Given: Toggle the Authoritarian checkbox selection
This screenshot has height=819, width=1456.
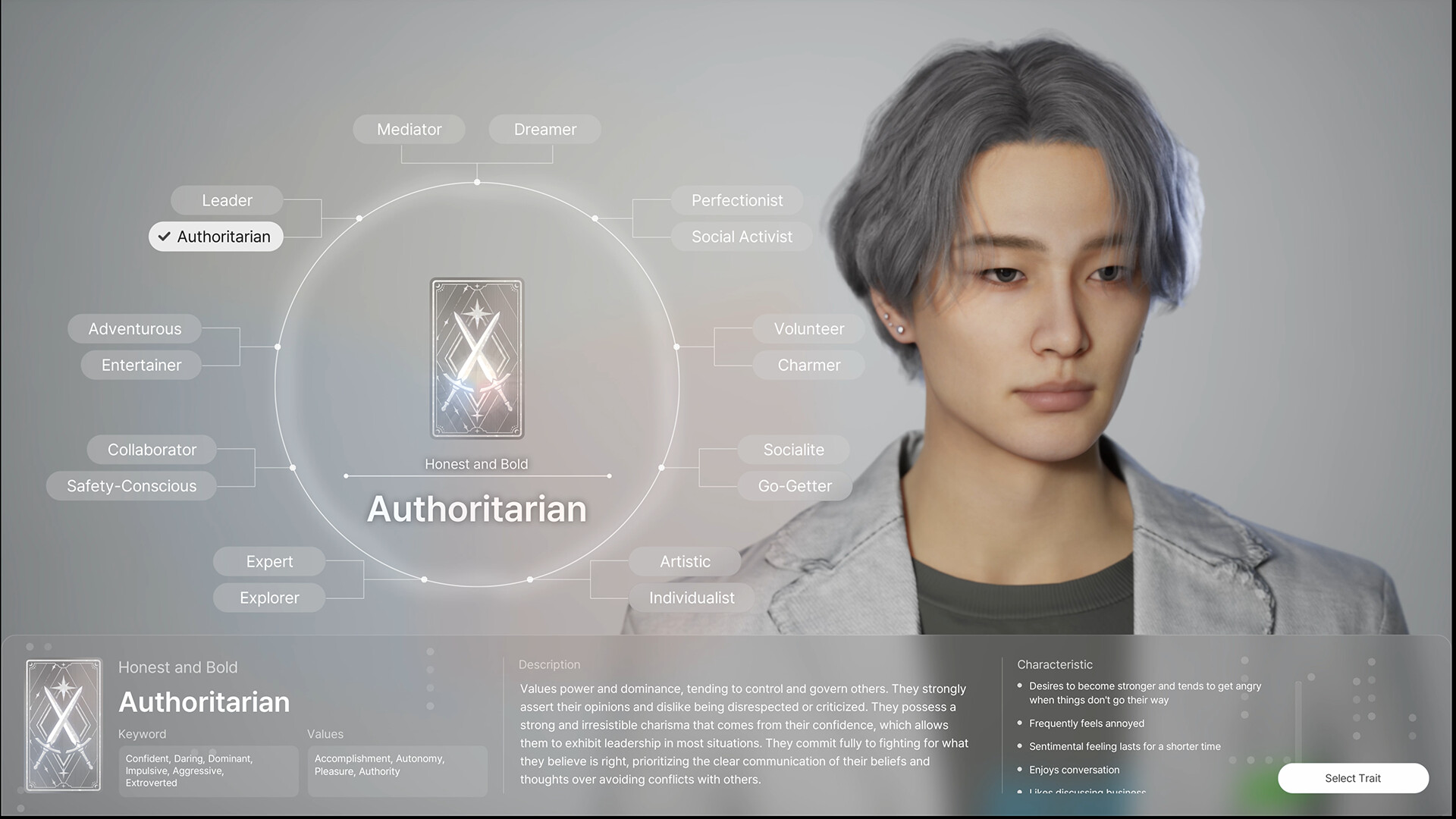Looking at the screenshot, I should click(x=214, y=236).
